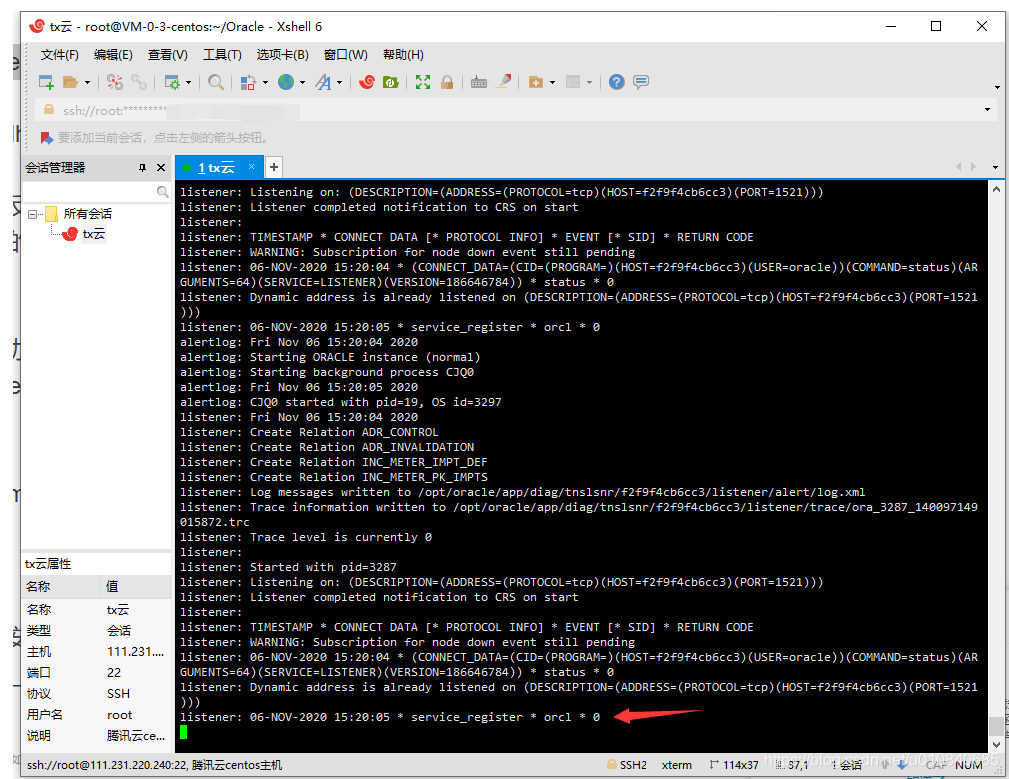Screen dimensions: 1009x779
Task: Click the layout panes toolbar icon
Action: [x=573, y=82]
